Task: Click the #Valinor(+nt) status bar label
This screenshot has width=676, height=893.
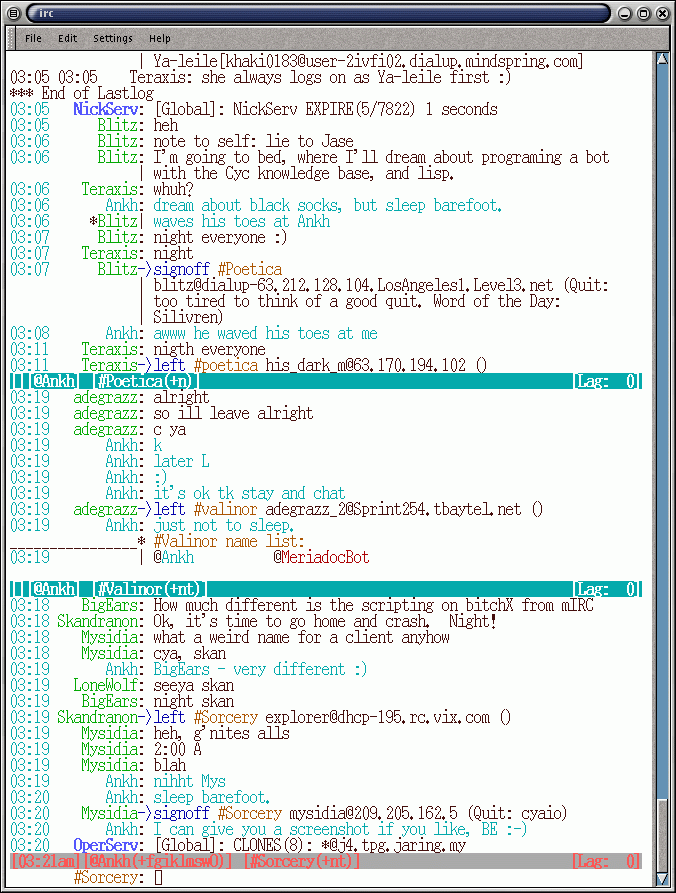Action: tap(149, 589)
